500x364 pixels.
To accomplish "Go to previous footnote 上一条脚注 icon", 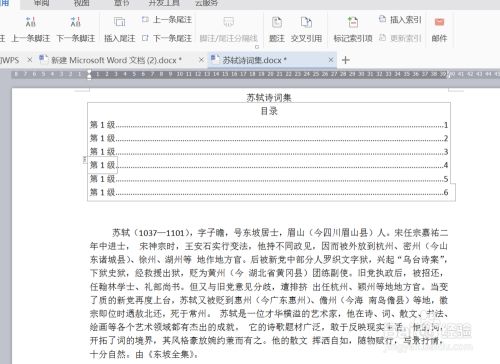I will tap(31, 22).
